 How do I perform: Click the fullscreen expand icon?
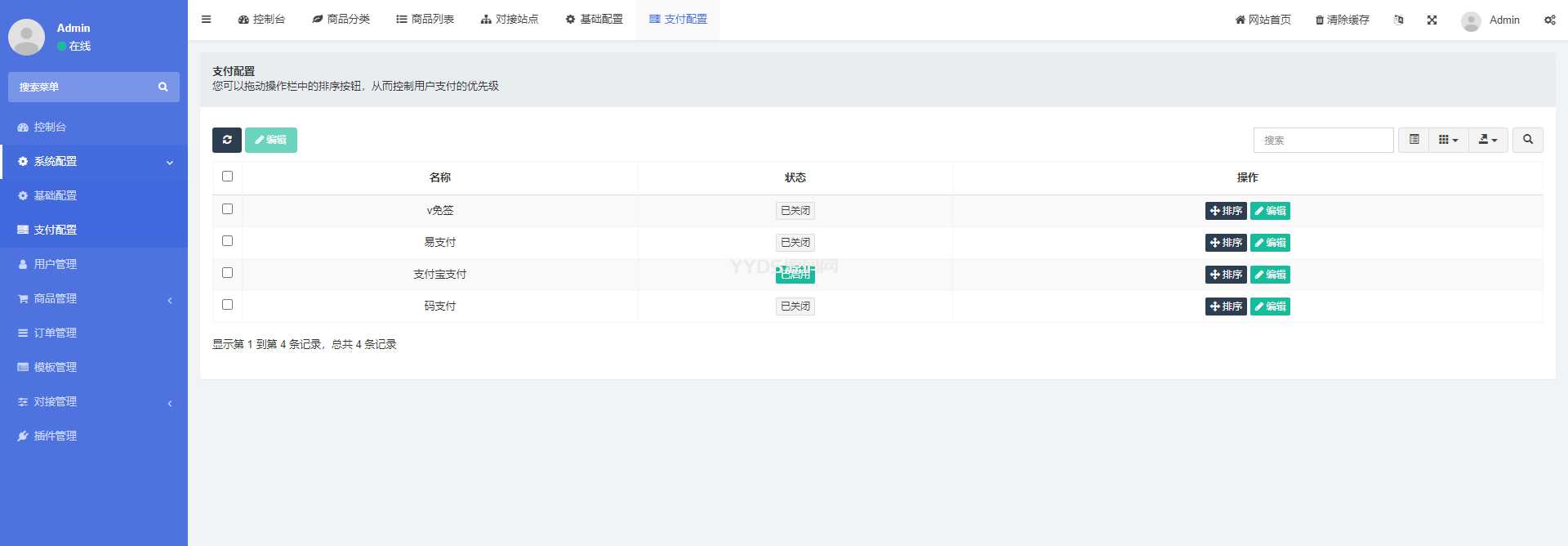[1432, 20]
